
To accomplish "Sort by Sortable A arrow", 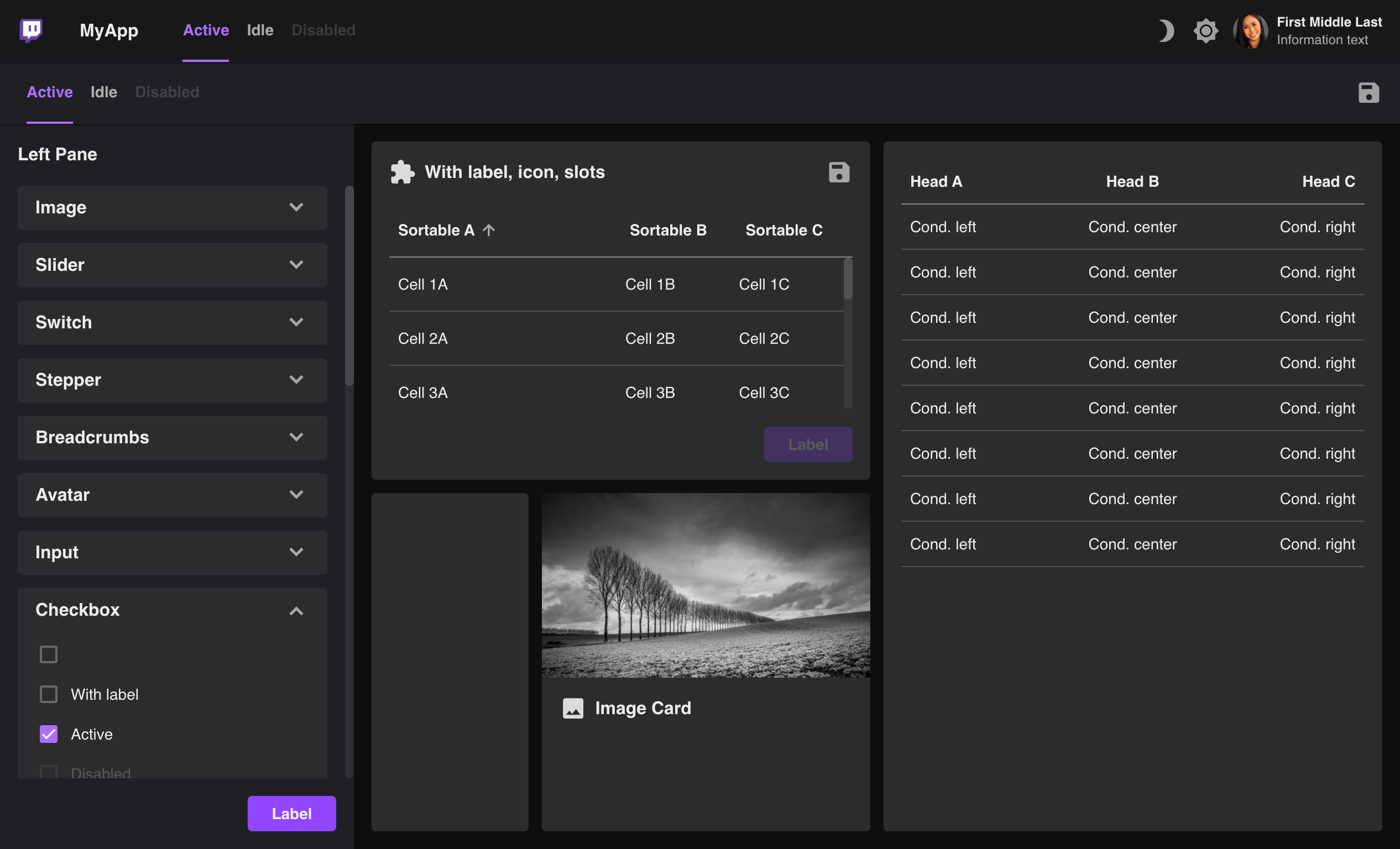I will [489, 230].
